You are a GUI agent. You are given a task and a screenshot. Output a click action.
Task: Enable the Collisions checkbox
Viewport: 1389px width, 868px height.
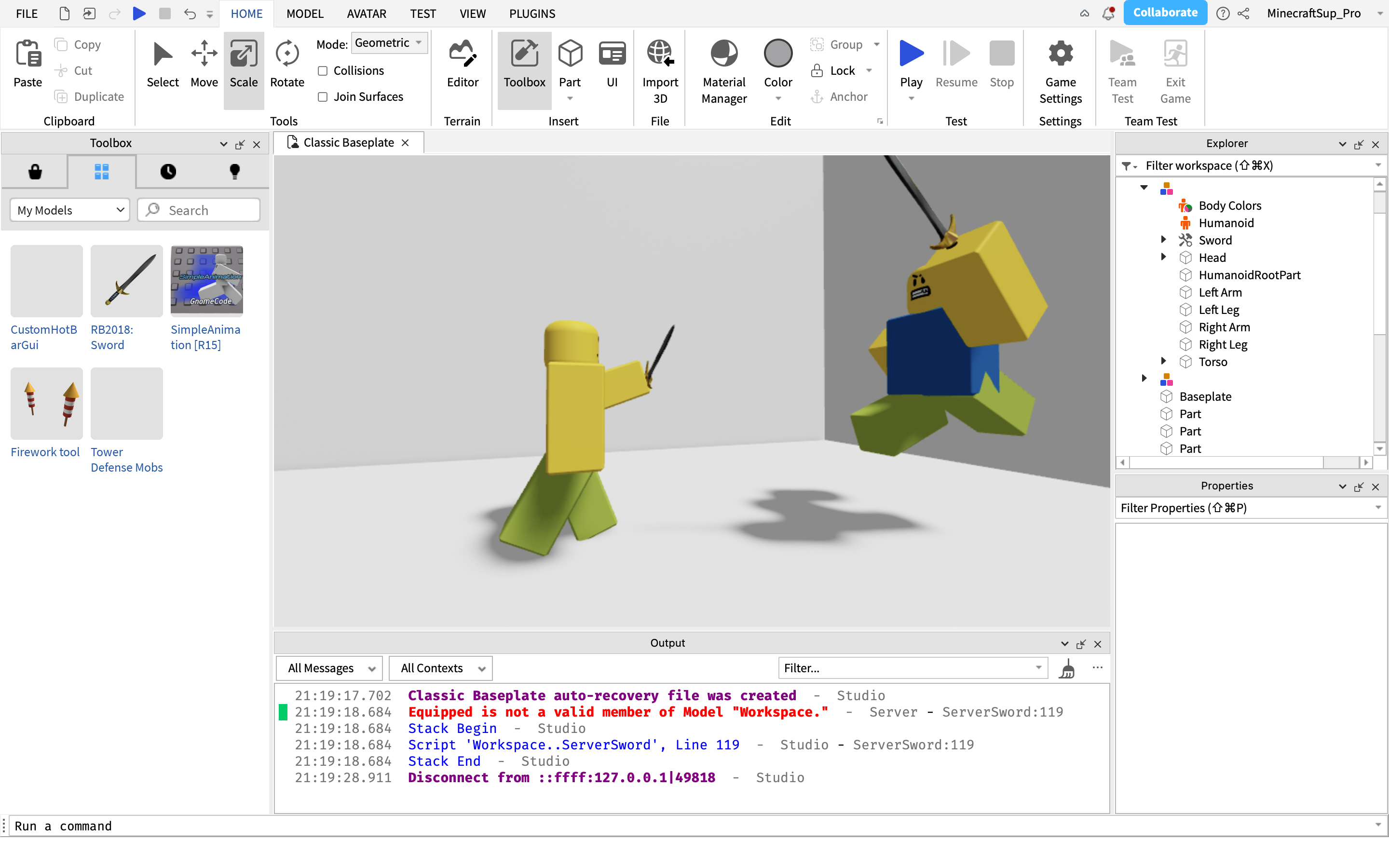(x=323, y=70)
